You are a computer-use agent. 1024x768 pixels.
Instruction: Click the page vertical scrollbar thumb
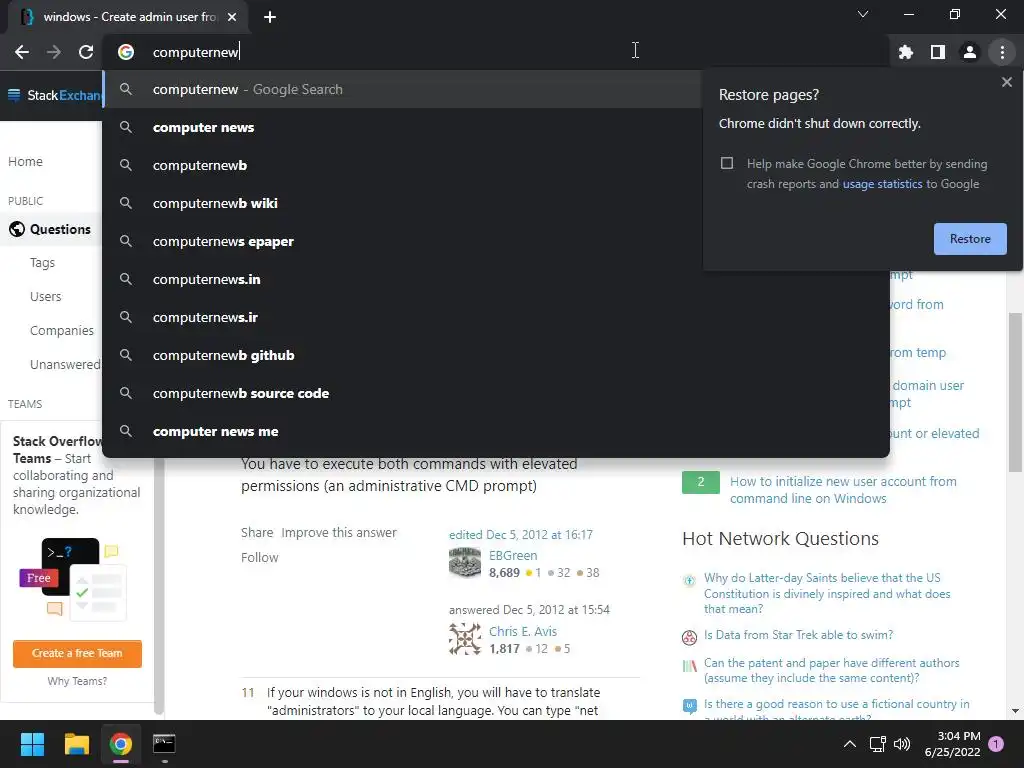click(x=1014, y=392)
